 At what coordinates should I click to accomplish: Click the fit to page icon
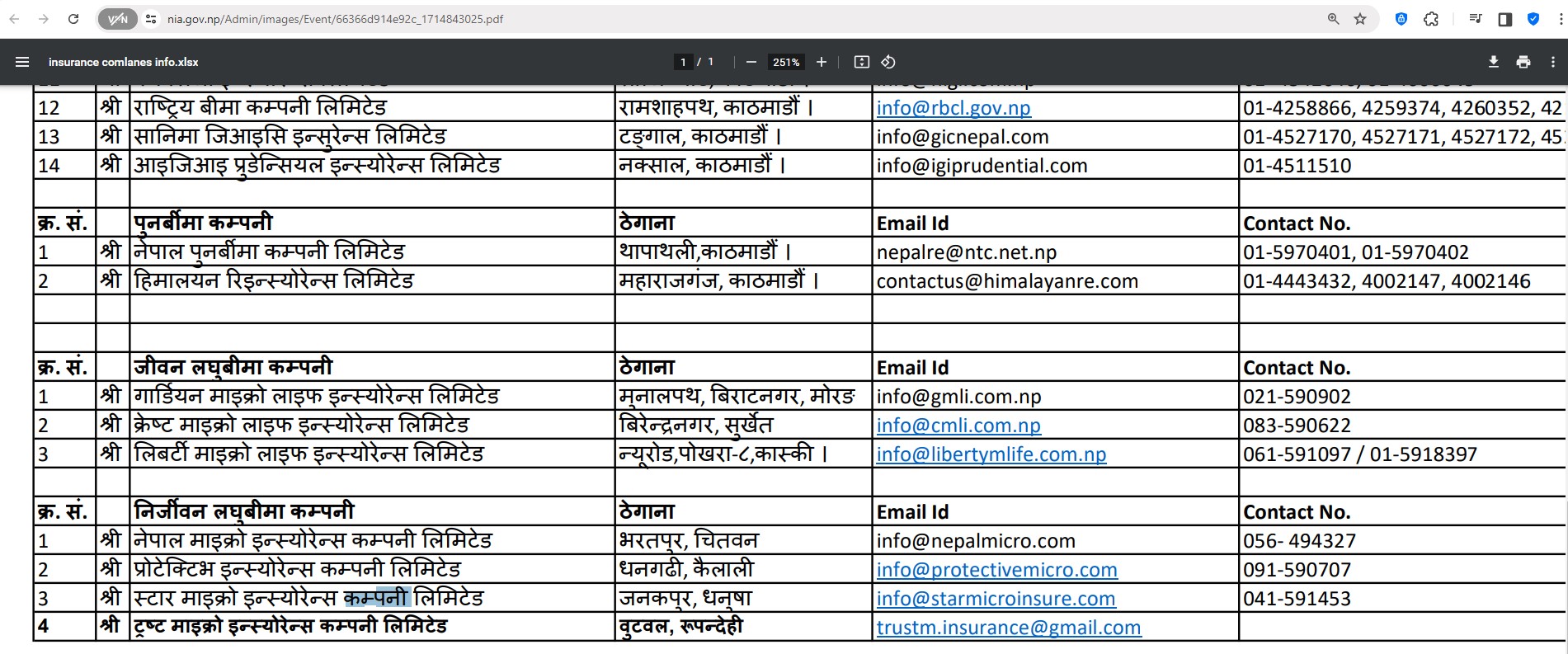[x=861, y=62]
